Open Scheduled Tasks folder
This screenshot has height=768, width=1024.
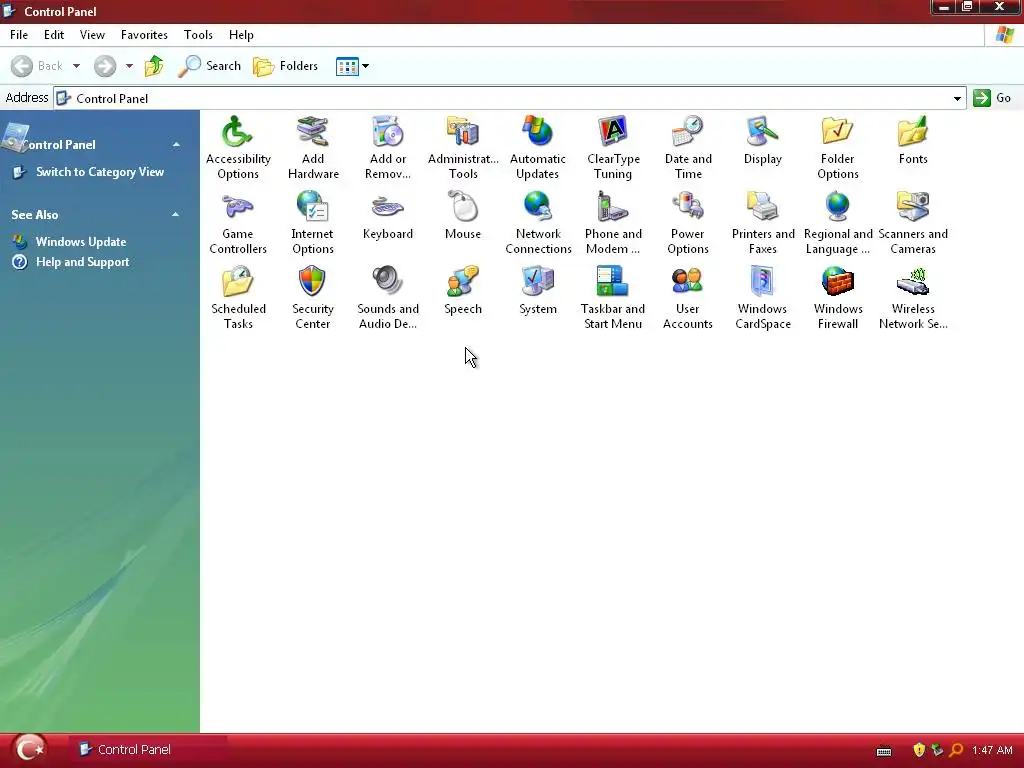point(238,298)
